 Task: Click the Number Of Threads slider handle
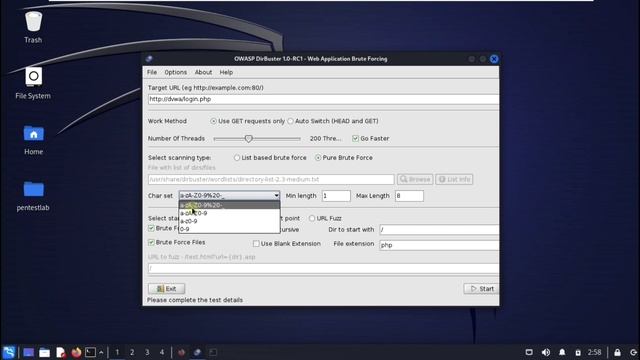click(x=249, y=139)
